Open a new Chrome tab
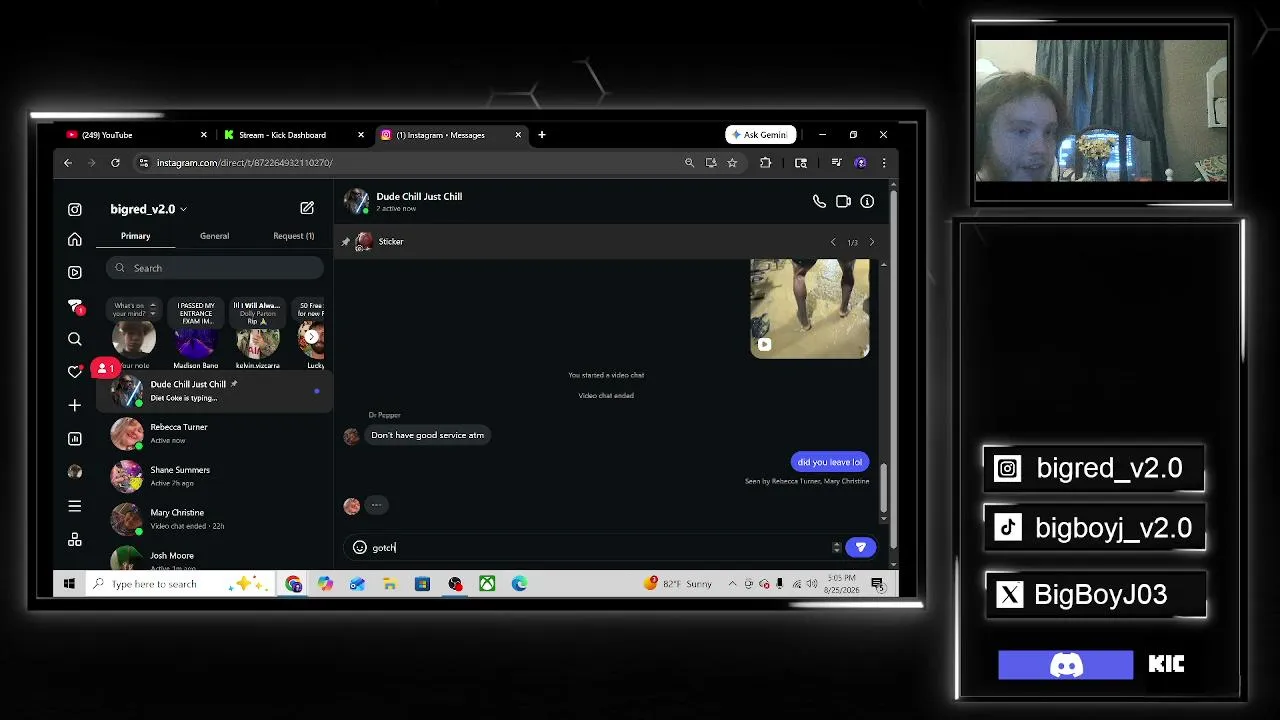 541,135
